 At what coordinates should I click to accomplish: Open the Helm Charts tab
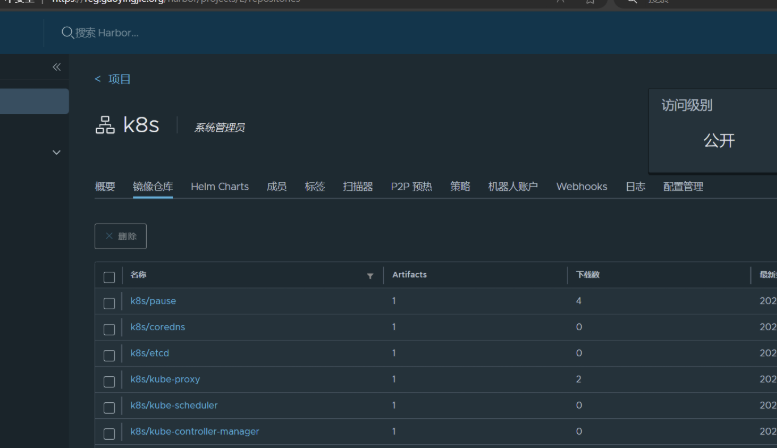[220, 186]
